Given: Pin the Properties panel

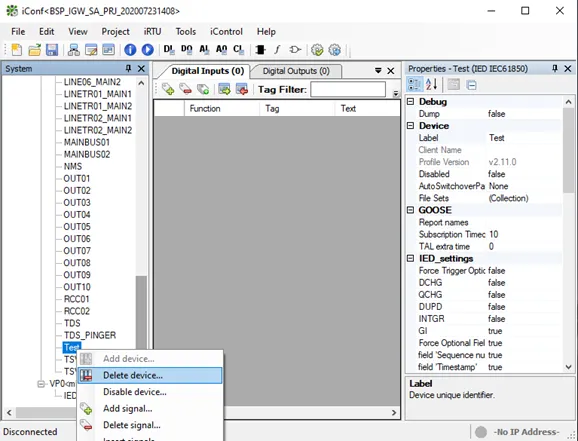Looking at the screenshot, I should (x=555, y=68).
